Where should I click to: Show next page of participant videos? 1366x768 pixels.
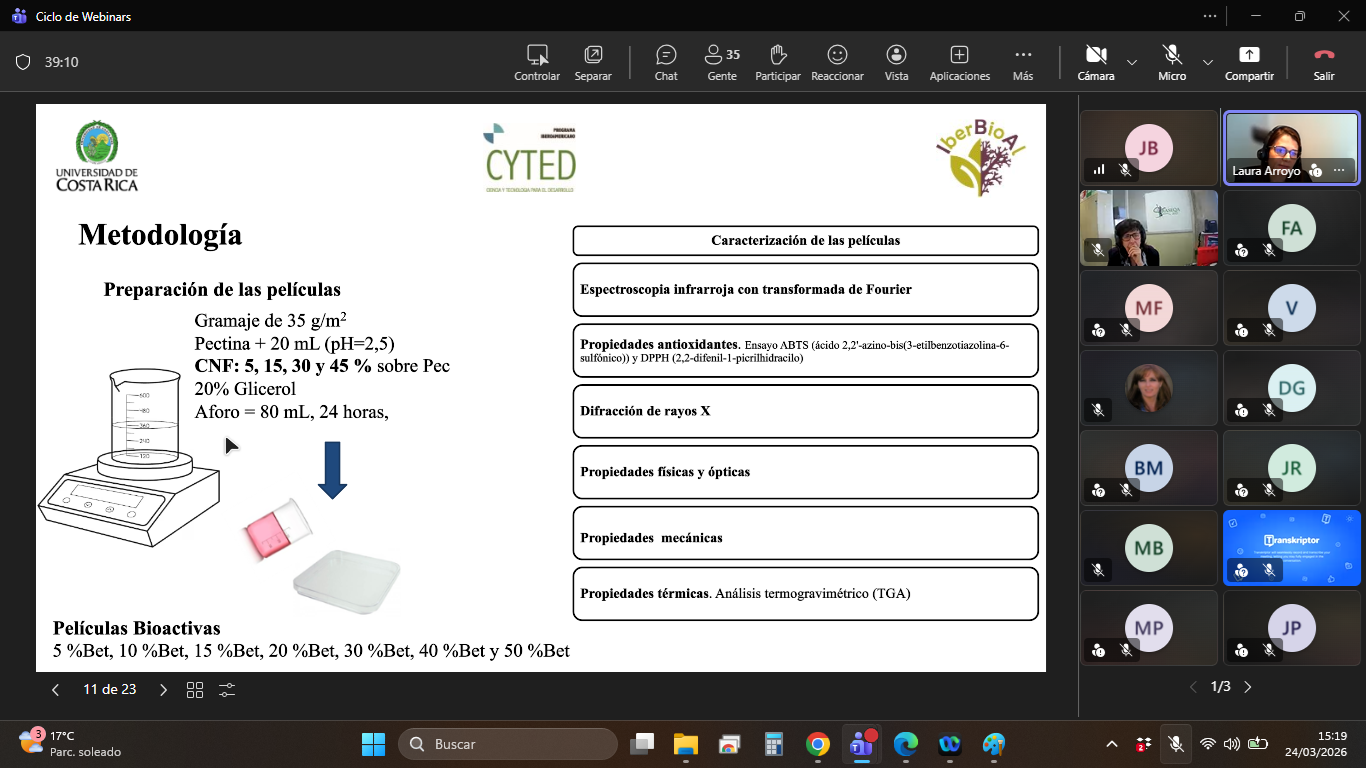coord(1247,687)
